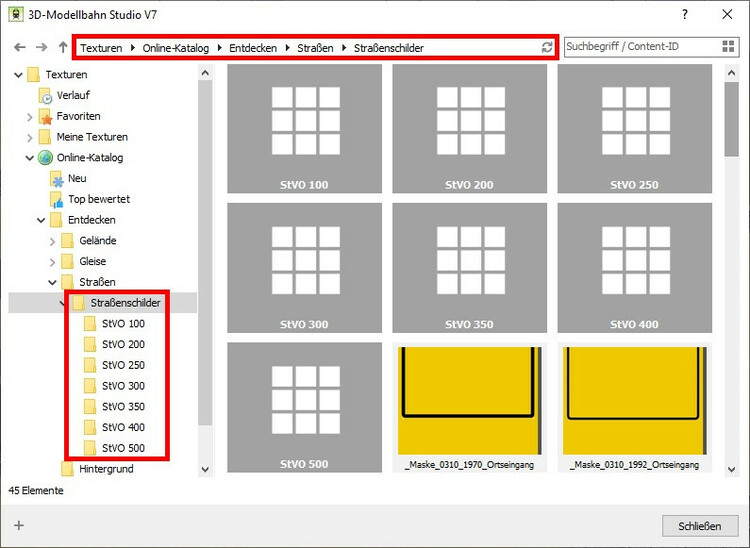Click Online-Katalog in the breadcrumb path
This screenshot has height=548, width=750.
pyautogui.click(x=176, y=48)
